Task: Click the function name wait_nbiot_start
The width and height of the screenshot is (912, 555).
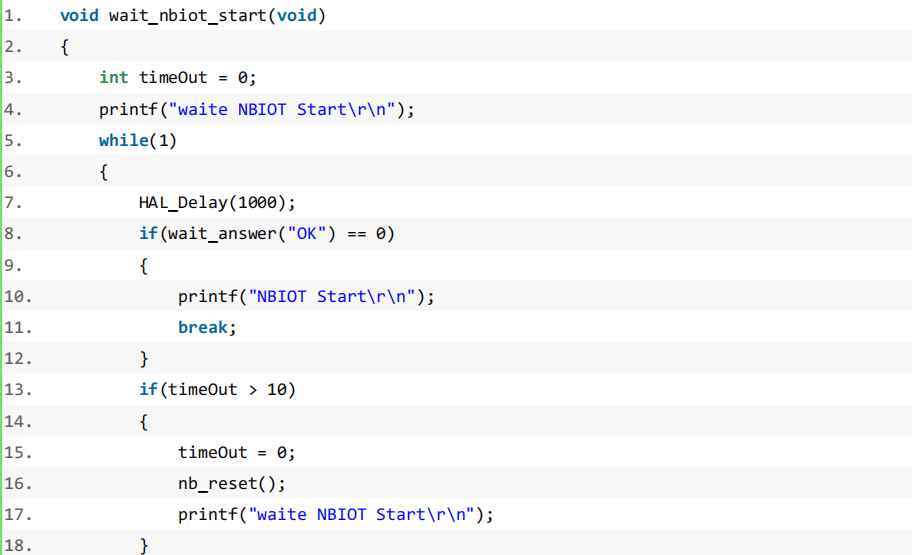Action: point(187,16)
